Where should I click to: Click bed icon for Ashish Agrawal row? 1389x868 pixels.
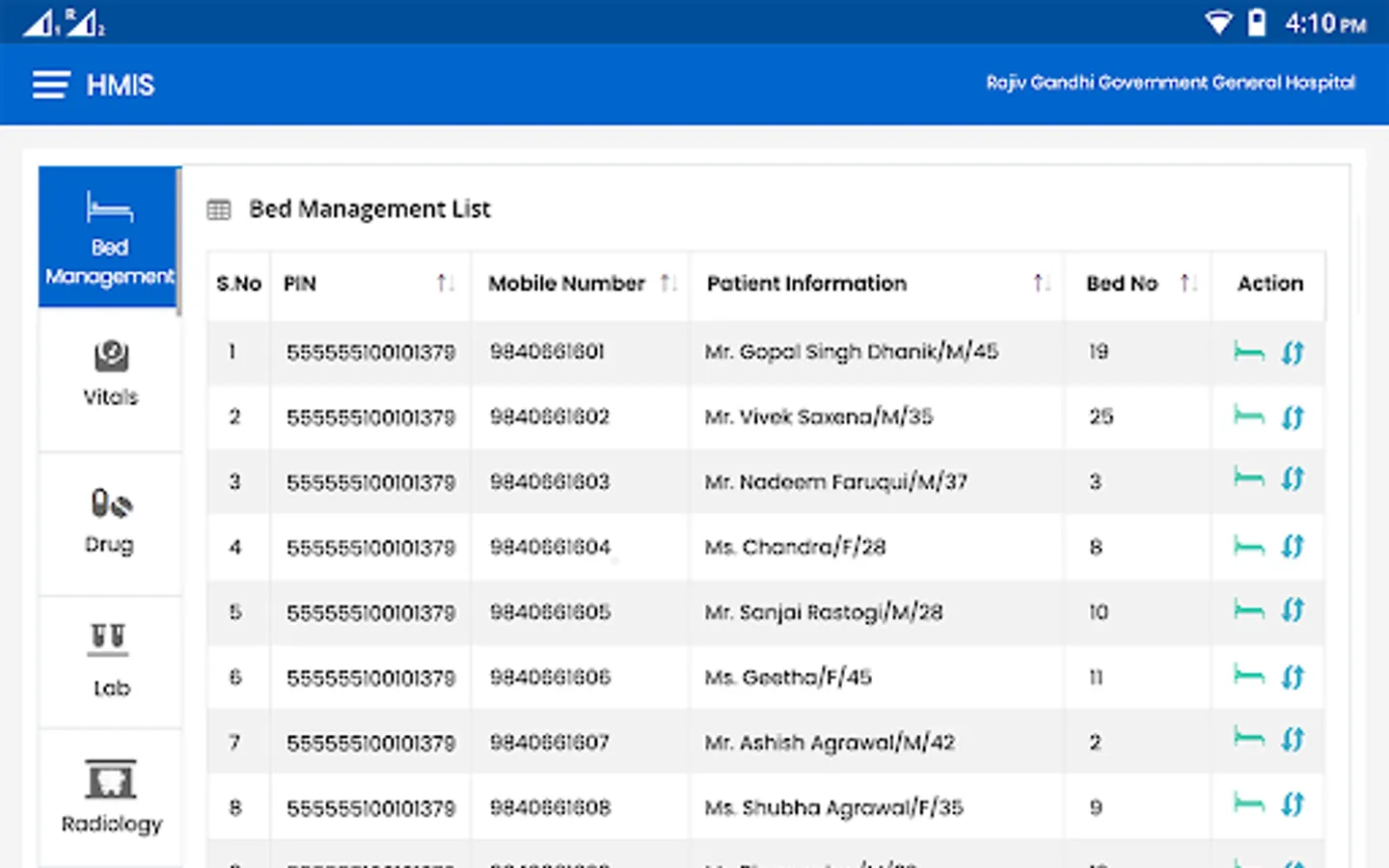1248,739
